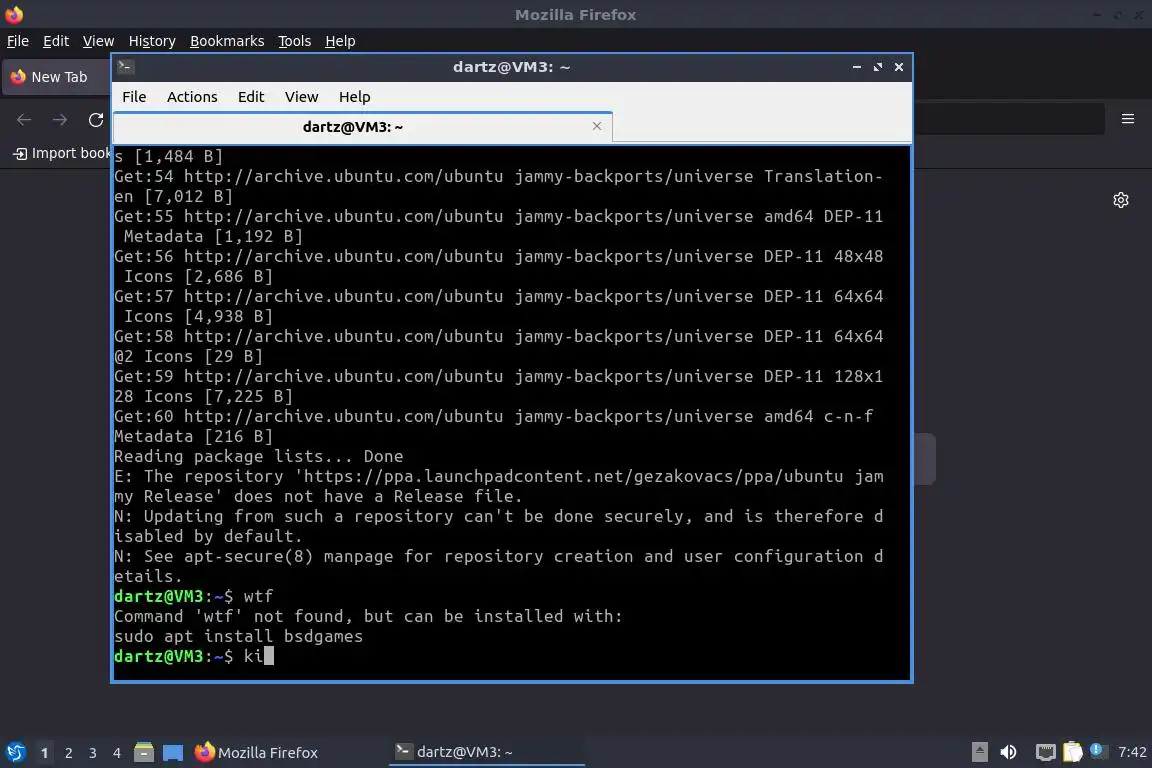Click the Get:54 archive.ubuntu.com URL
This screenshot has width=1152, height=768.
[x=343, y=176]
